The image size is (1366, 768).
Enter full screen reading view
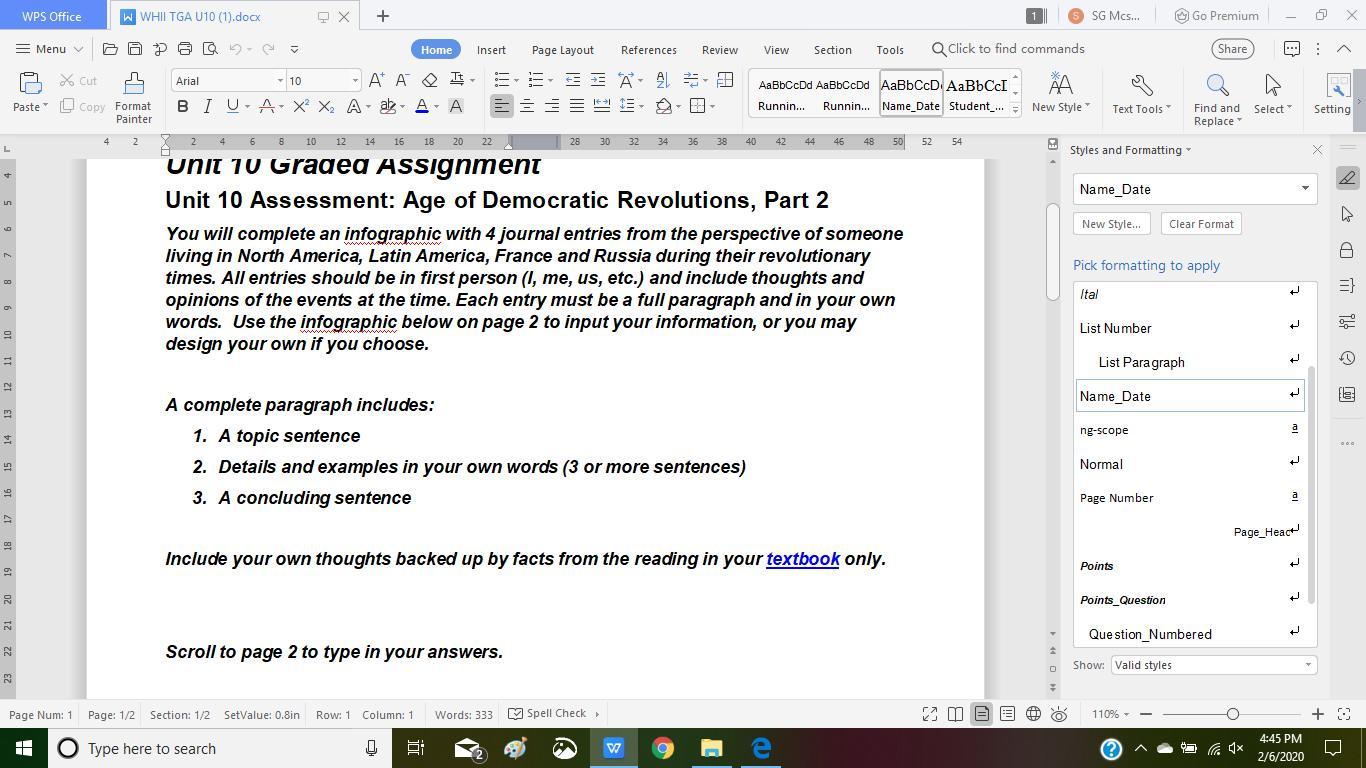(x=930, y=714)
